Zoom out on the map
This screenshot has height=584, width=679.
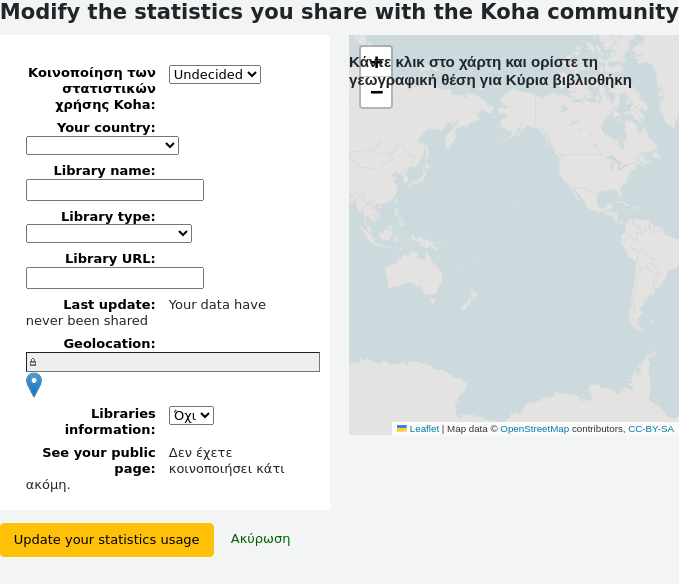click(376, 92)
